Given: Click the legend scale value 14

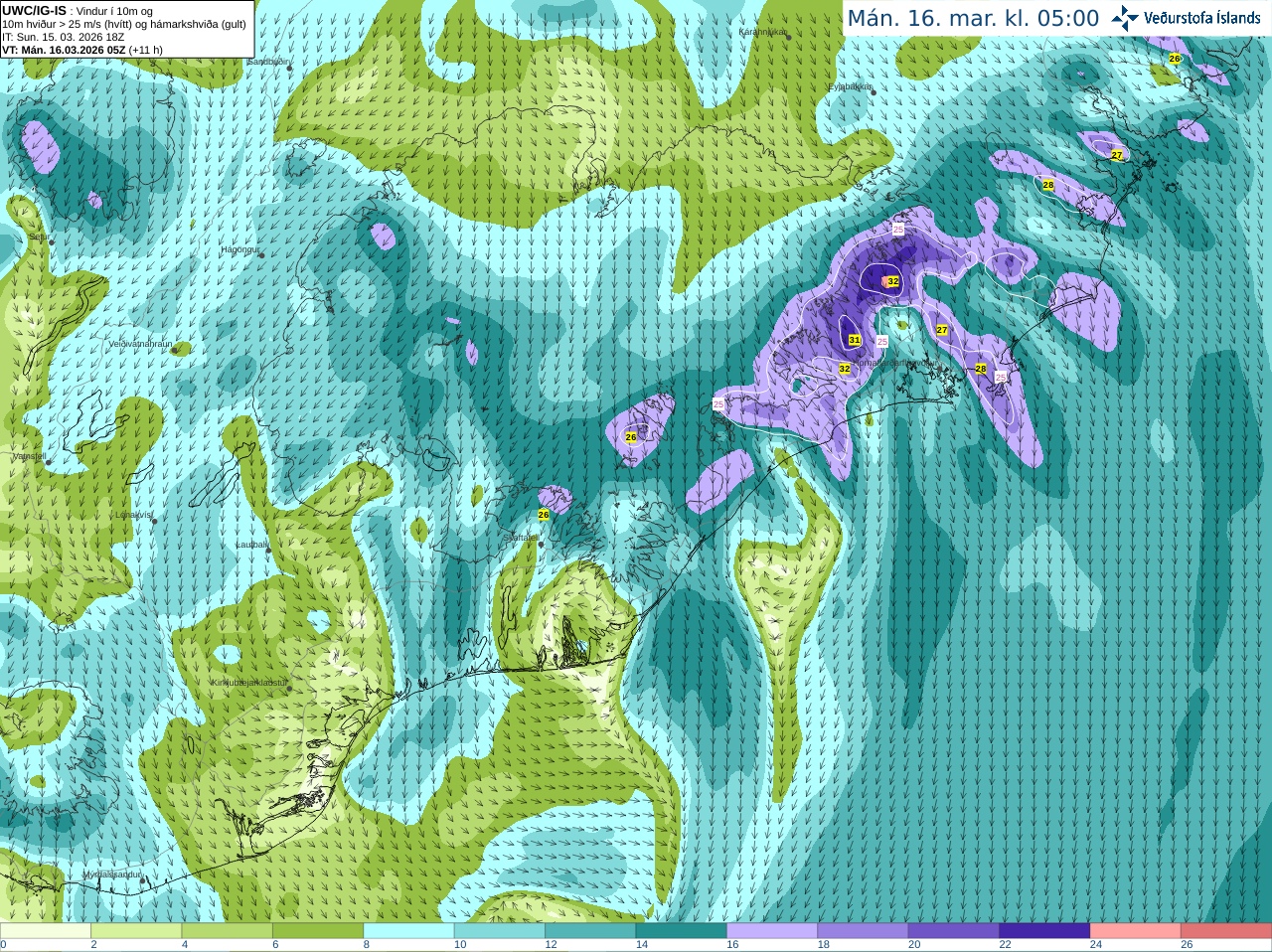Looking at the screenshot, I should (641, 945).
